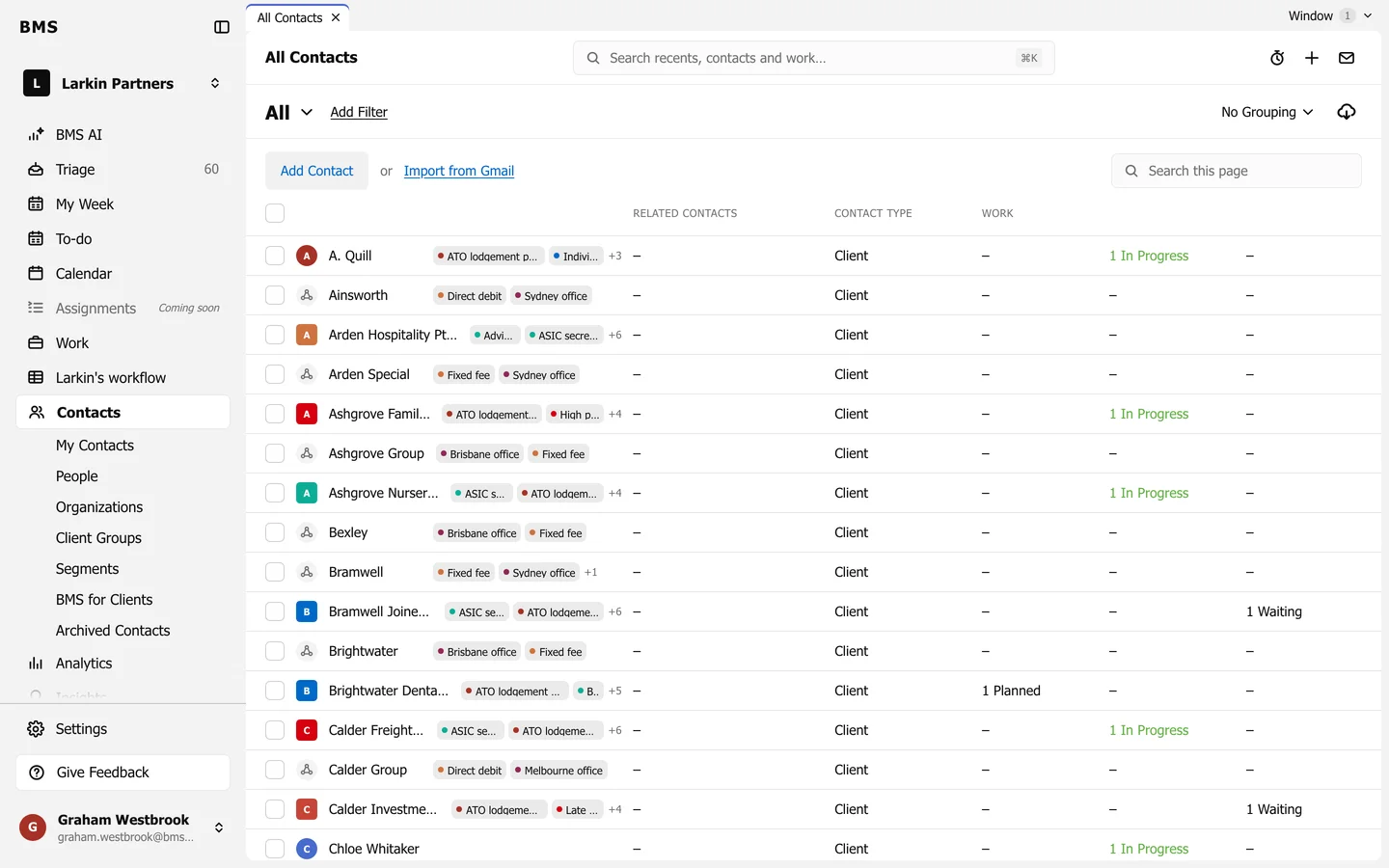Close the All Contacts tab

pos(336,17)
